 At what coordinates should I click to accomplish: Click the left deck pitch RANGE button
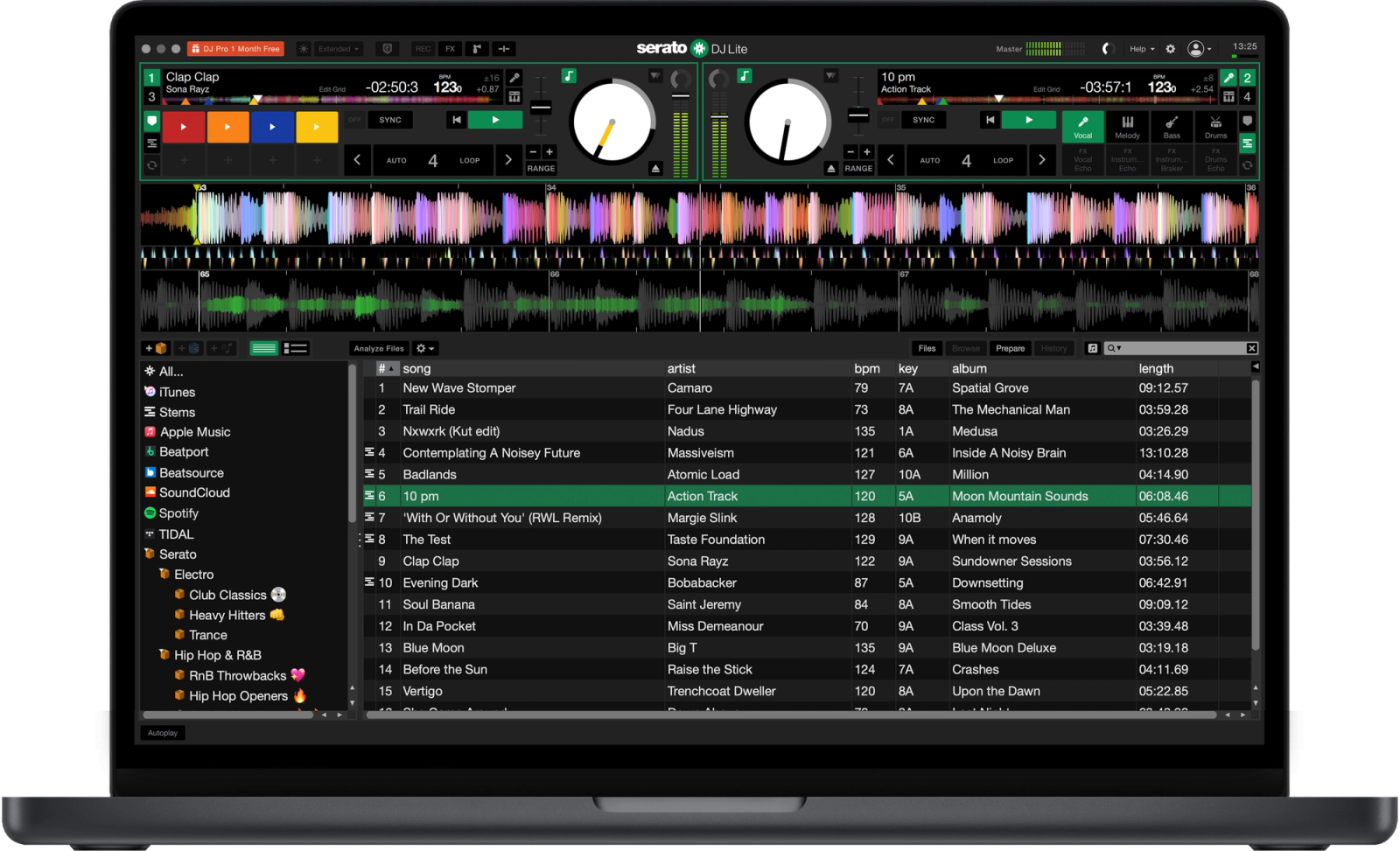coord(541,168)
